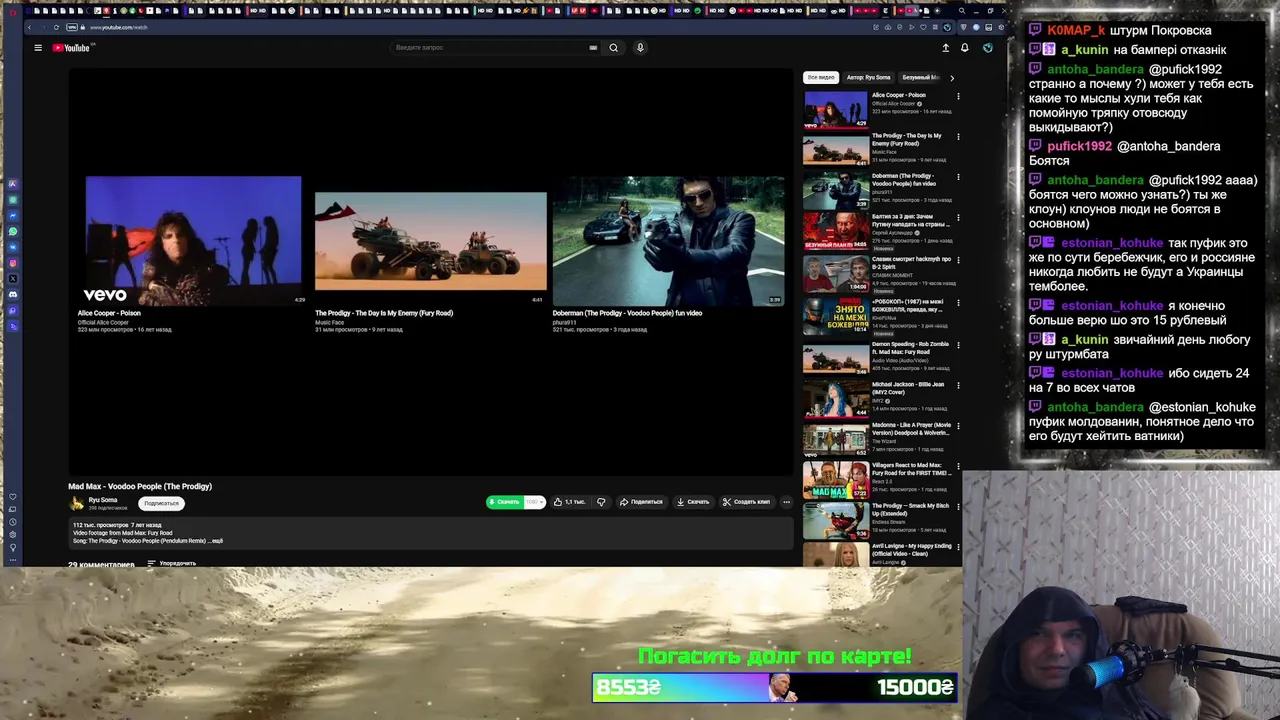The width and height of the screenshot is (1280, 720).
Task: Start voice search with microphone icon
Action: (640, 47)
